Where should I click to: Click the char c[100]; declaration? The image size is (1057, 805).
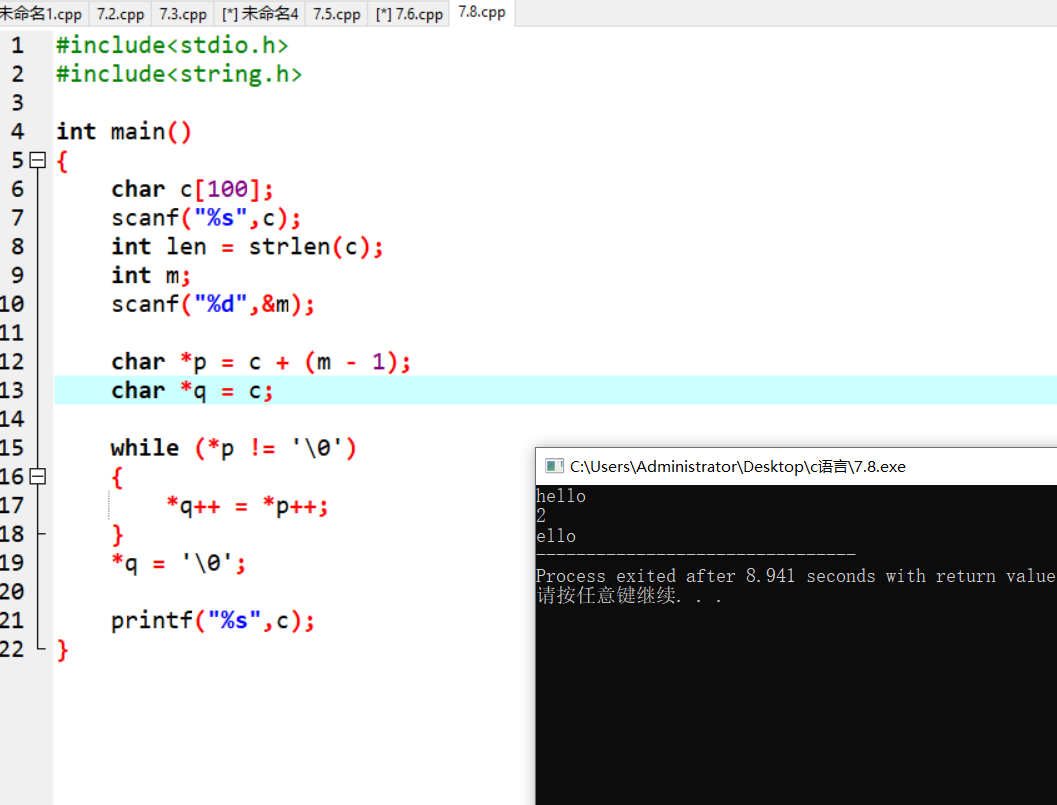coord(192,189)
